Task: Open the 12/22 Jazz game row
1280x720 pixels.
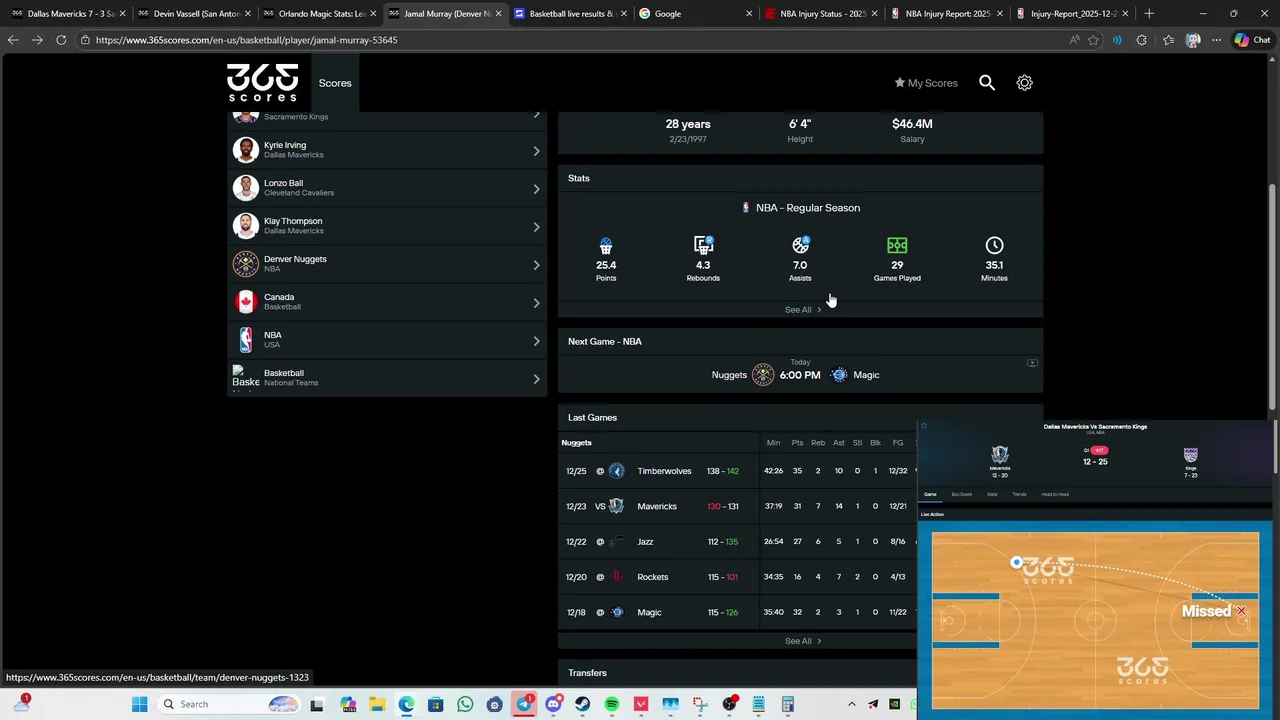Action: tap(737, 541)
